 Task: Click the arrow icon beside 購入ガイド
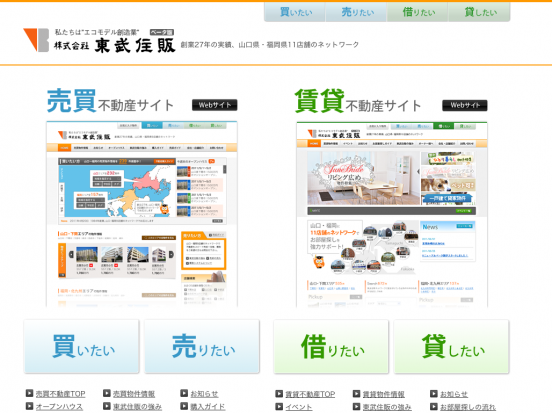184,406
